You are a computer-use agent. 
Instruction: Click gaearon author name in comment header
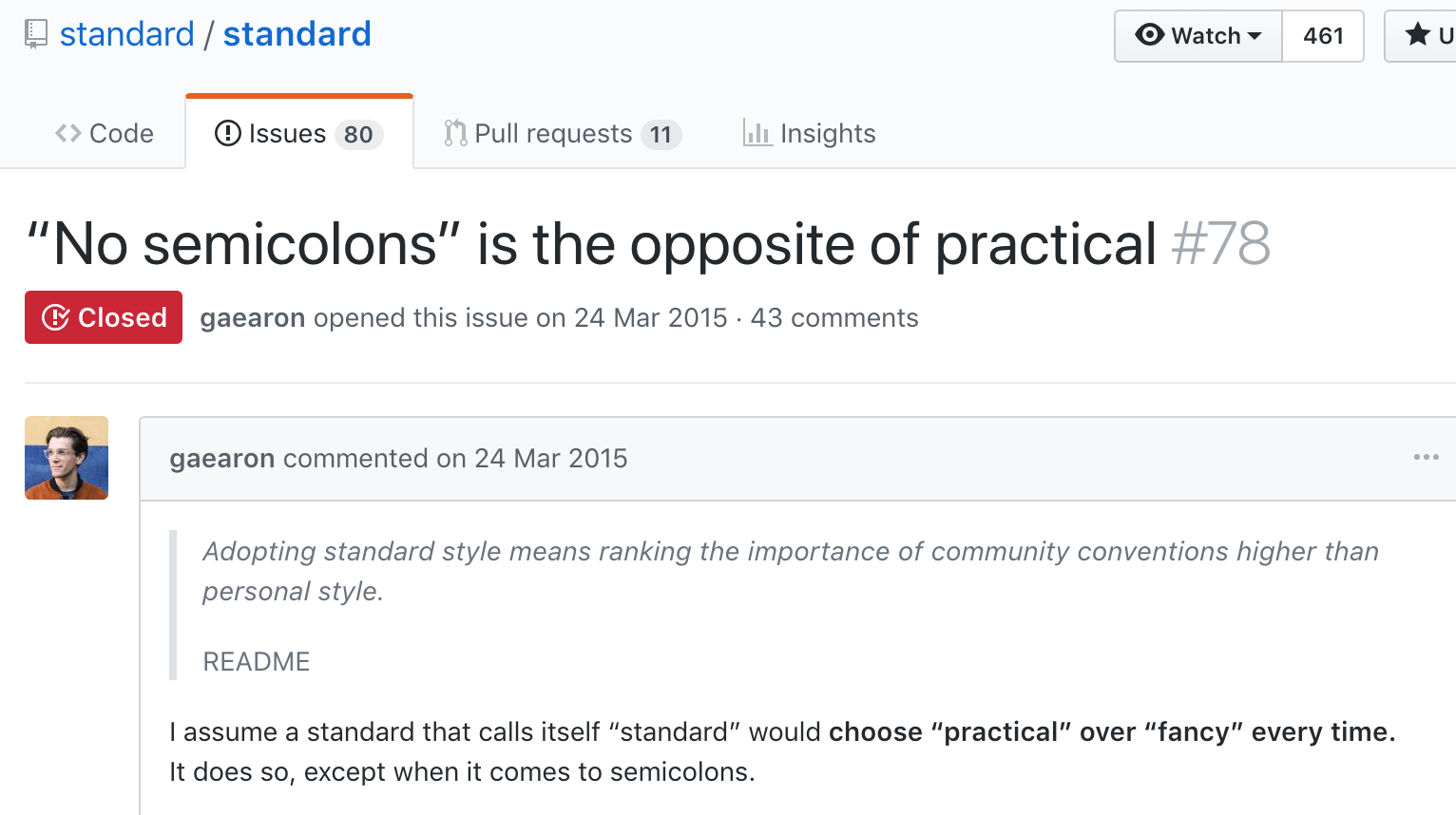(x=222, y=459)
